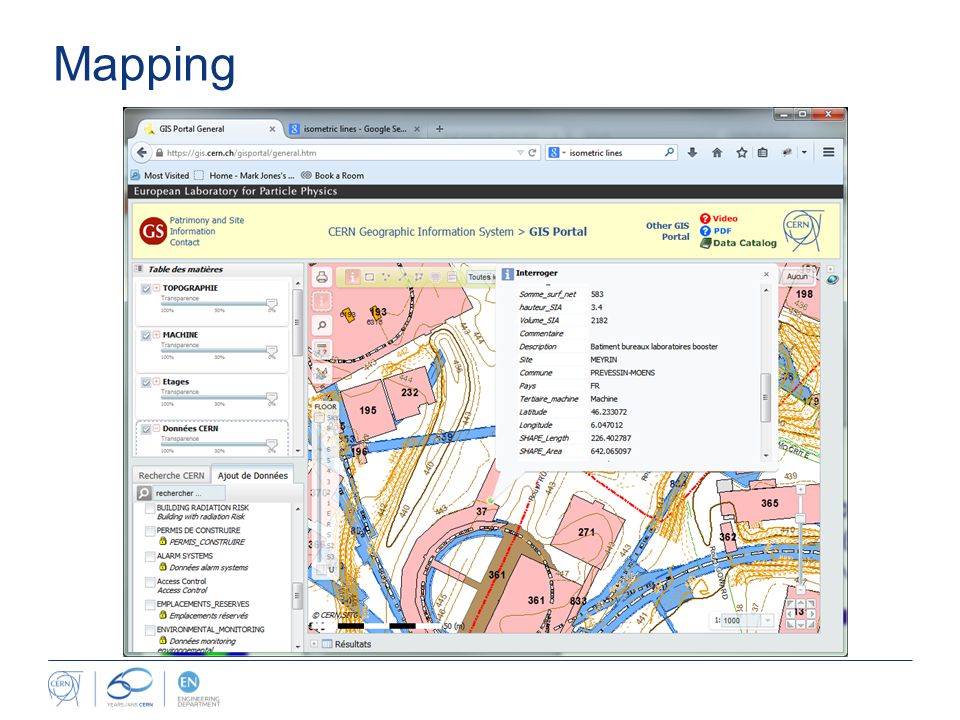Open the magnifier search tool on map

322,325
